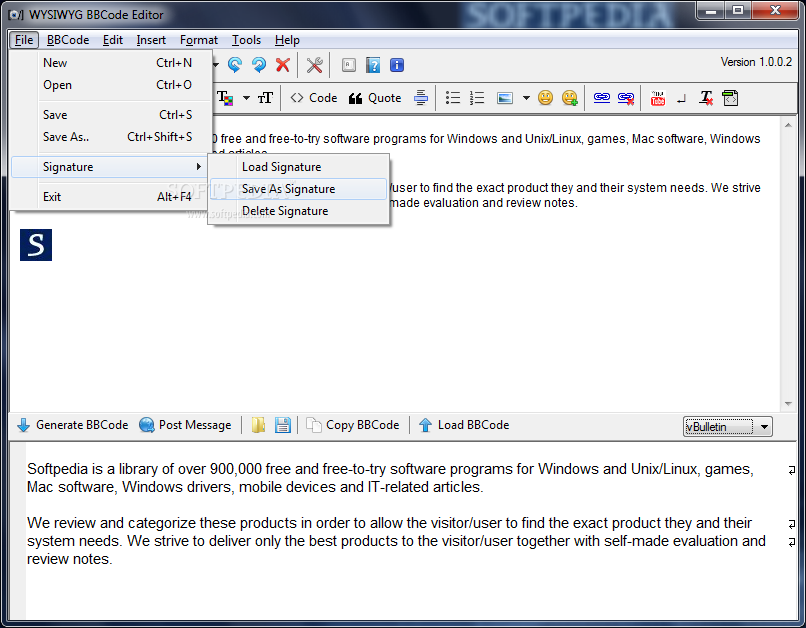The image size is (806, 628).
Task: Open the File menu
Action: 24,40
